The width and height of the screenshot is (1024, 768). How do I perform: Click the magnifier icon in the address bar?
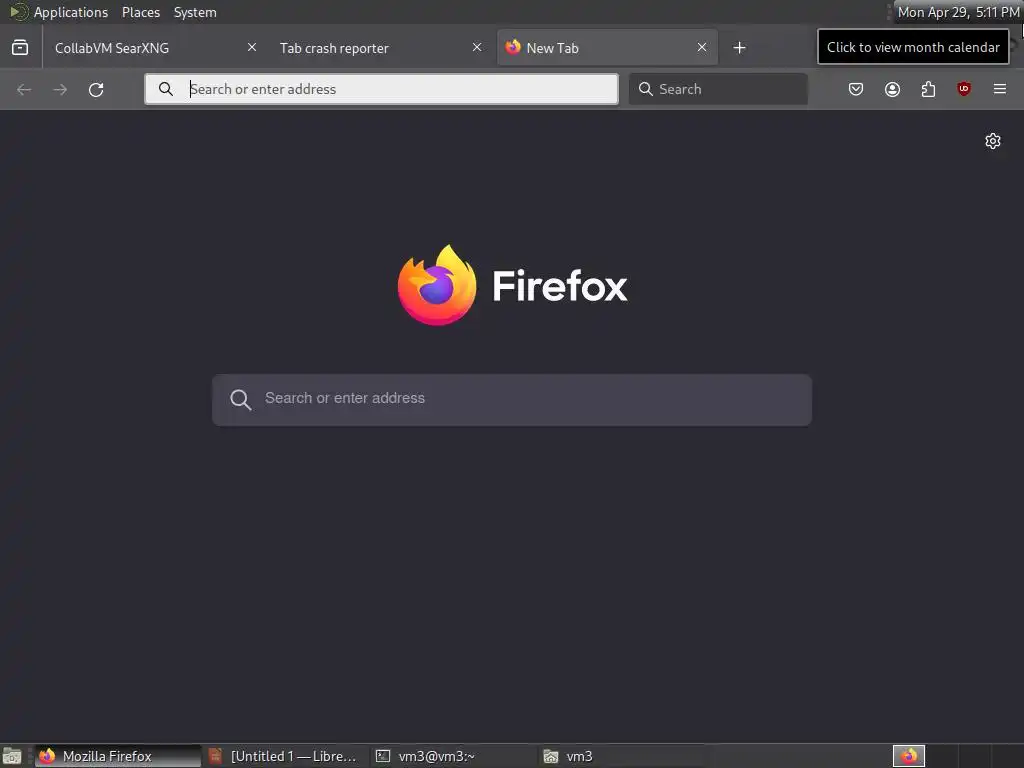click(166, 89)
